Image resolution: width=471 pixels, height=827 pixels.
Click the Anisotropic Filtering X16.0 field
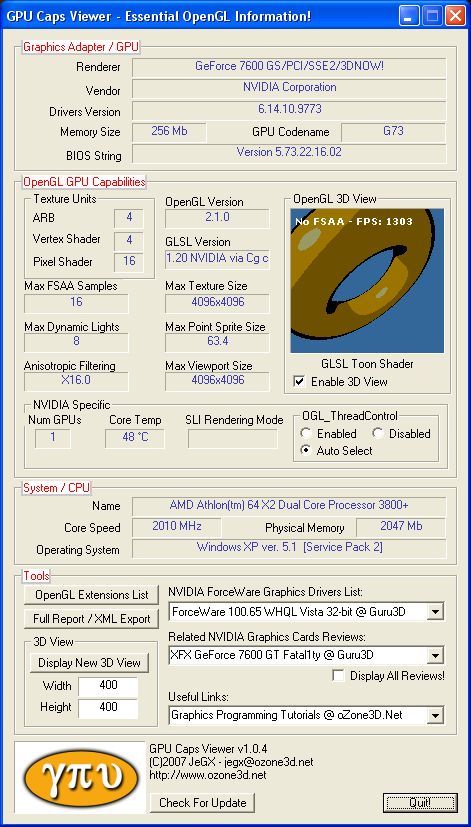76,381
